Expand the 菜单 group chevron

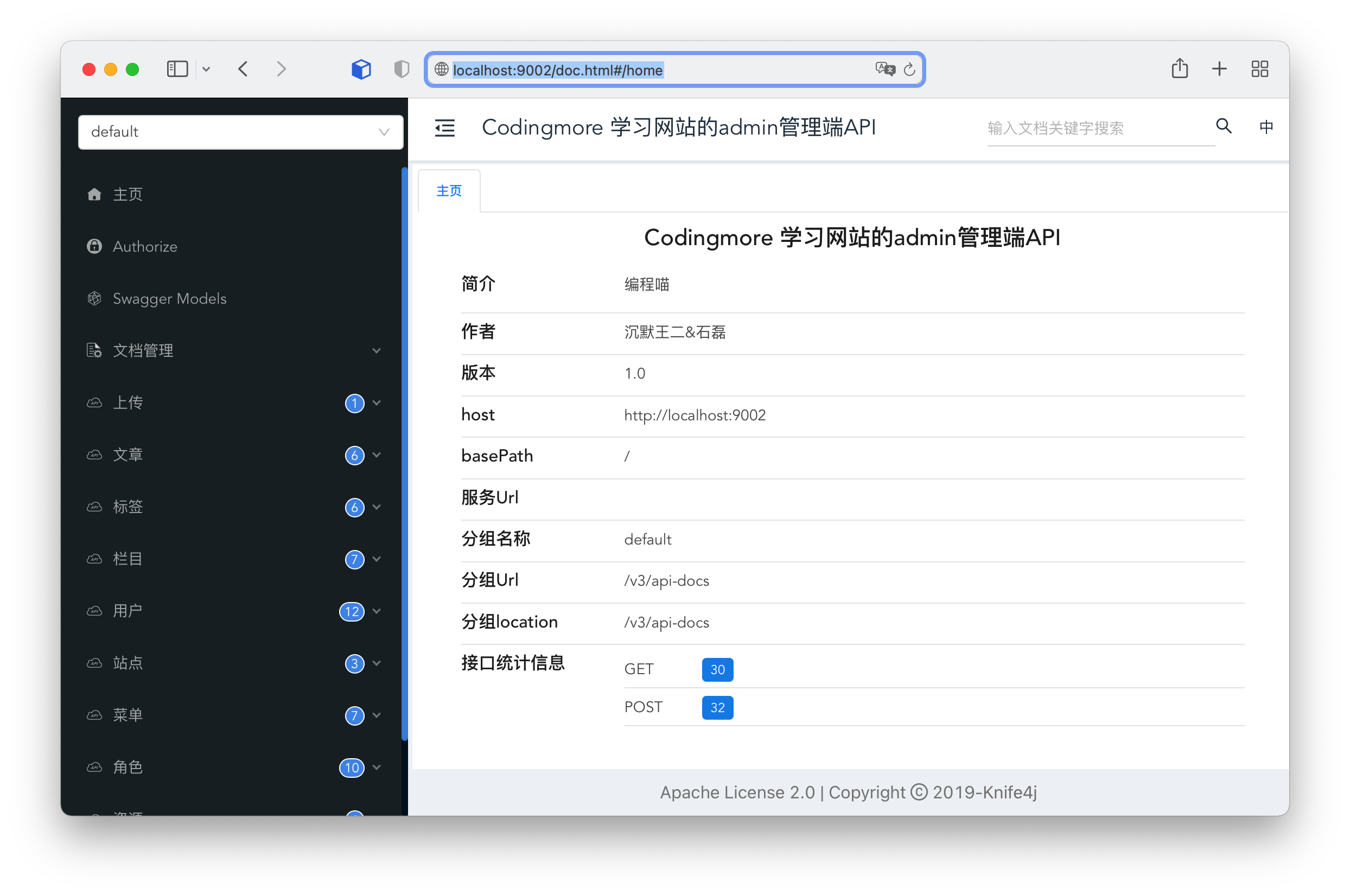tap(377, 715)
